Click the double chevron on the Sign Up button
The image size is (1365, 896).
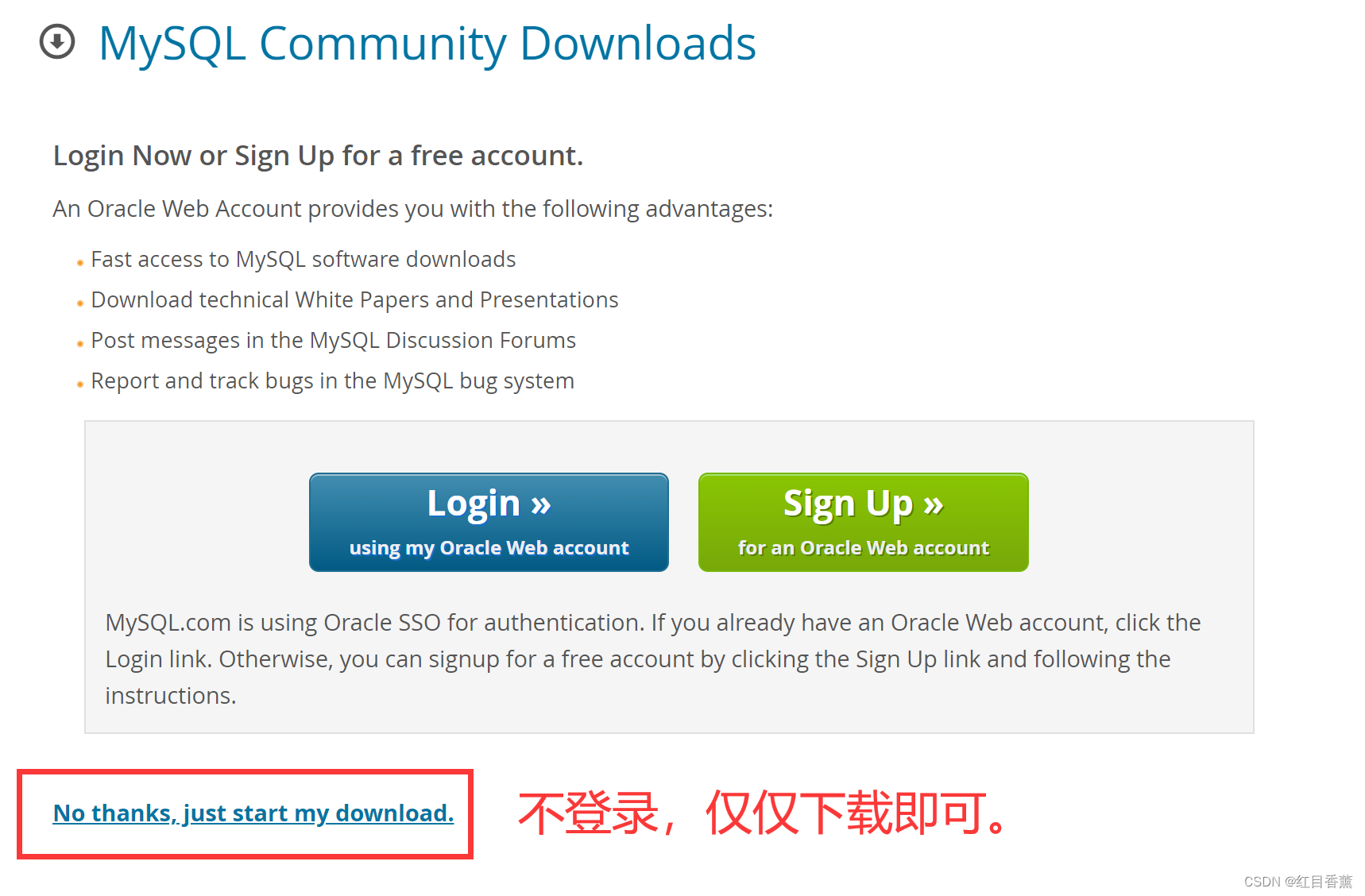coord(934,504)
